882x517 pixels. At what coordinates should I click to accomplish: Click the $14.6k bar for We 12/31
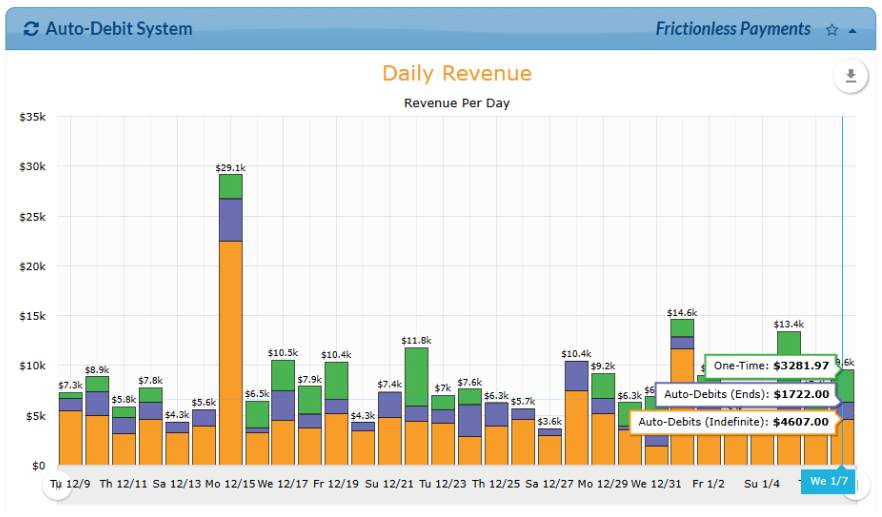(682, 392)
